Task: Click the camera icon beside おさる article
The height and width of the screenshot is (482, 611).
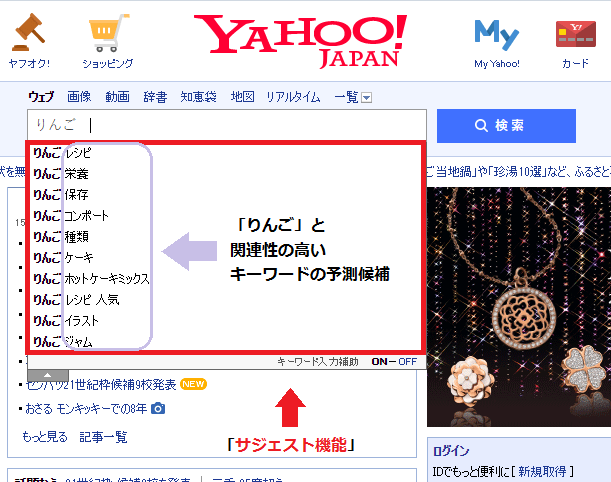Action: [158, 408]
